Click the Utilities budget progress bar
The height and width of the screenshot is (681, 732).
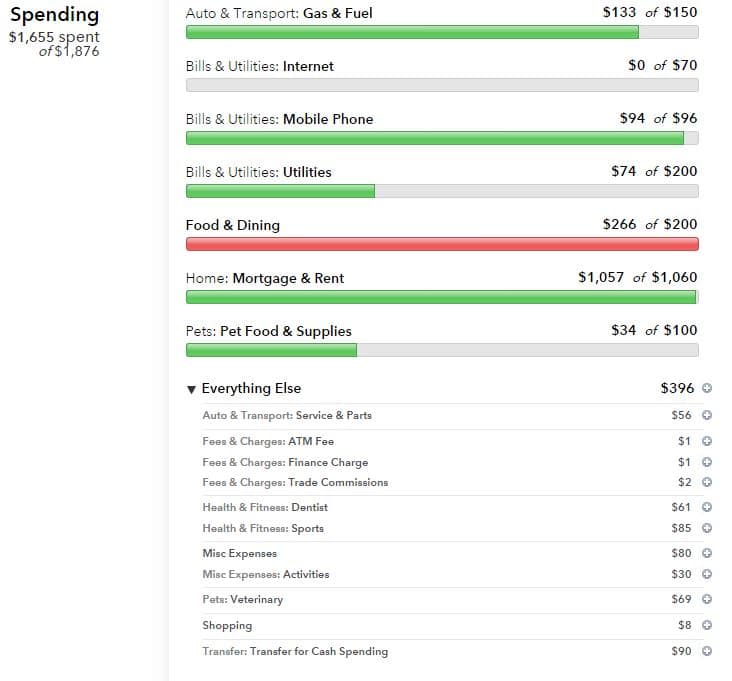(x=442, y=191)
